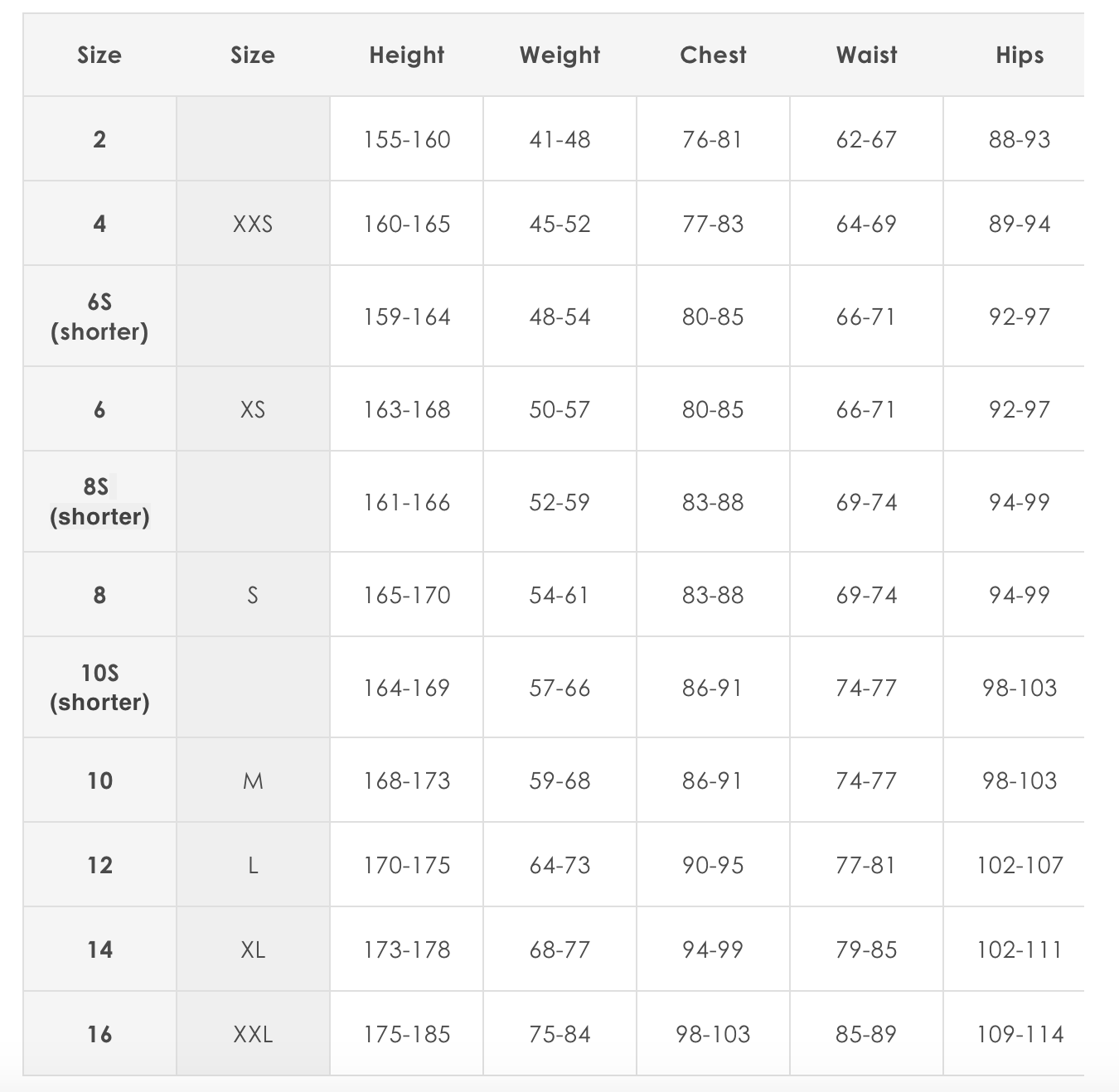Click the waist cell 79-85
The height and width of the screenshot is (1092, 1119).
pyautogui.click(x=866, y=949)
